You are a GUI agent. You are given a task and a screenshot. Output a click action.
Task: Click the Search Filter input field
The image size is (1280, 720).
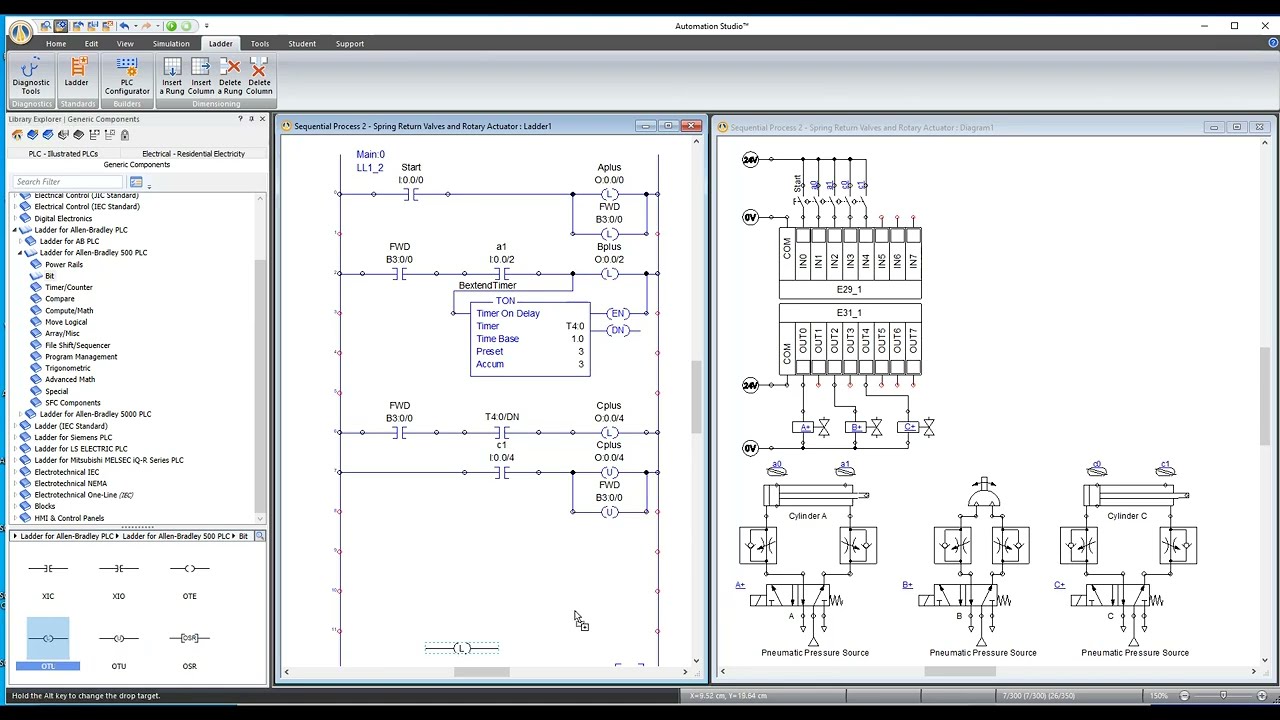point(68,182)
